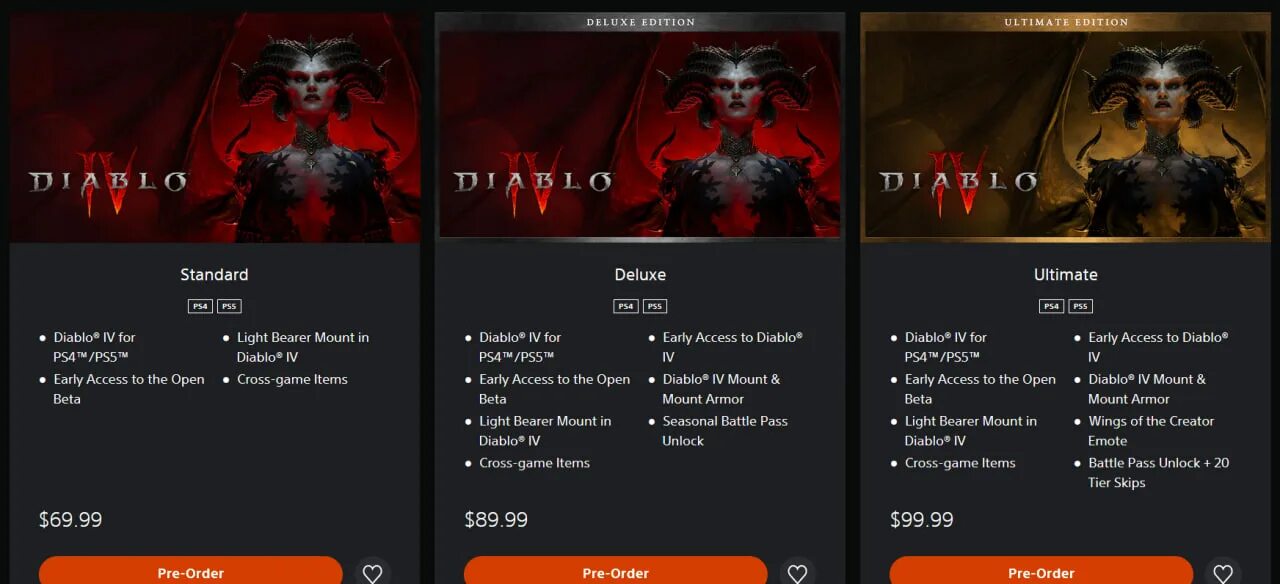Image resolution: width=1280 pixels, height=584 pixels.
Task: Open the Ultimate Edition golden artwork
Action: [x=1066, y=127]
